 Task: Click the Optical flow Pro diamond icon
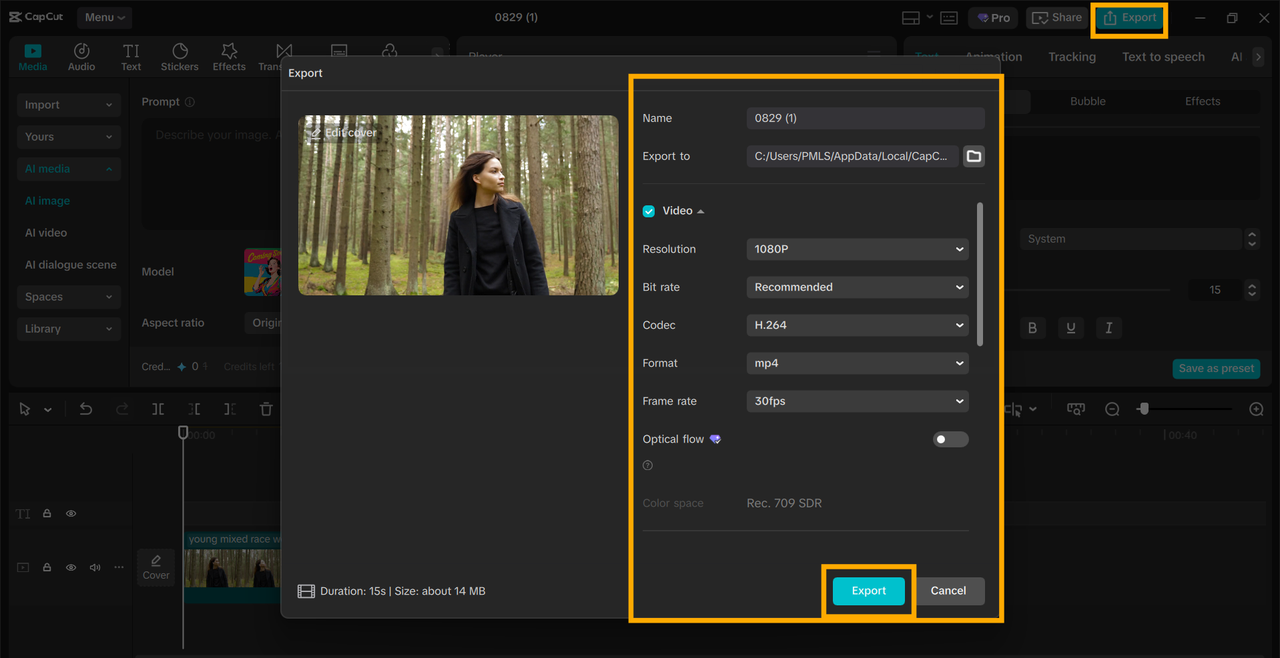(x=715, y=439)
